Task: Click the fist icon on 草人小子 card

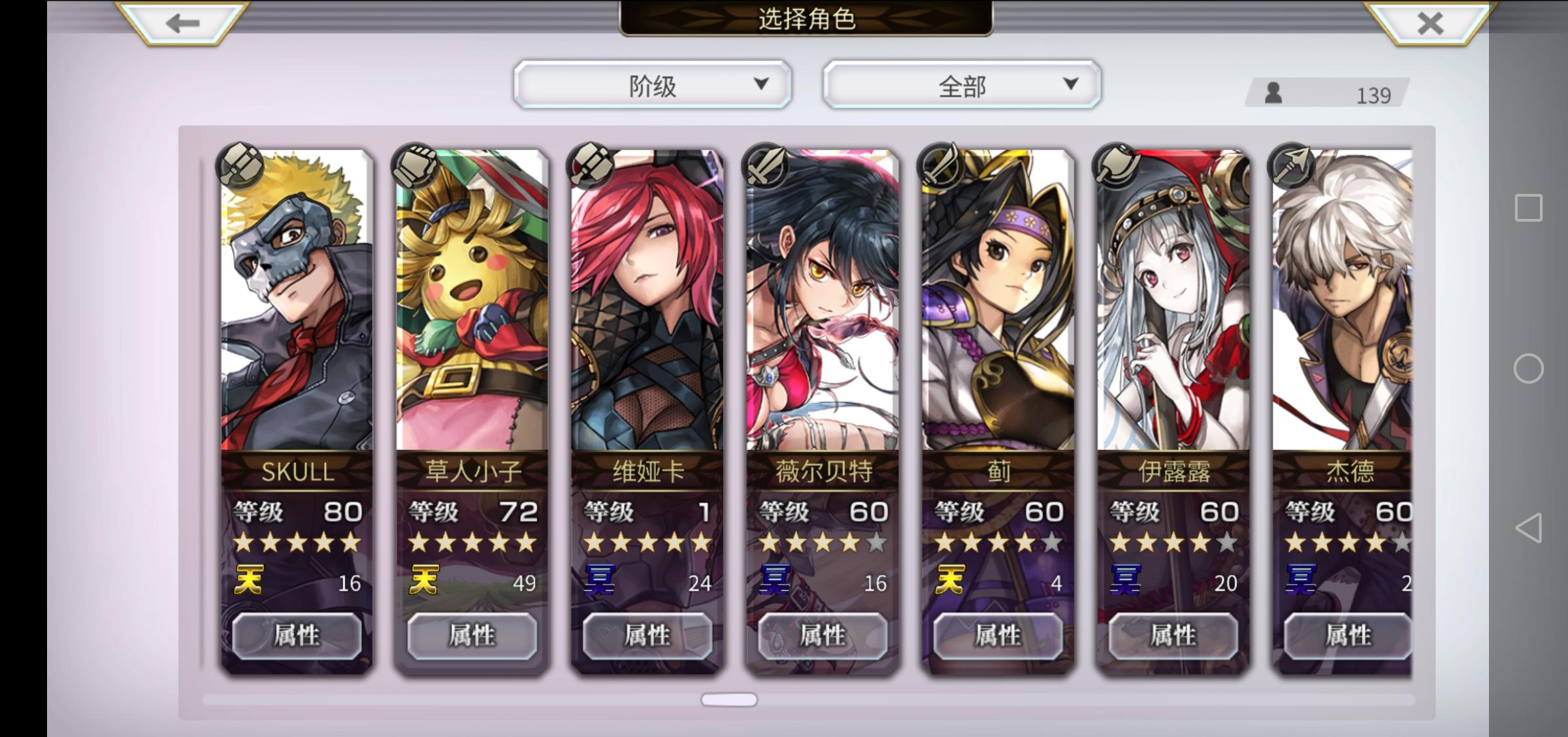Action: 416,166
